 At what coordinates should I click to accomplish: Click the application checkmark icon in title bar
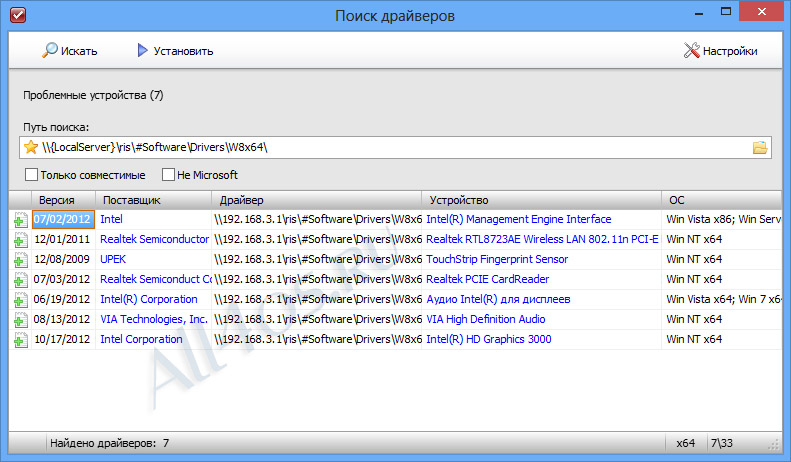(18, 15)
